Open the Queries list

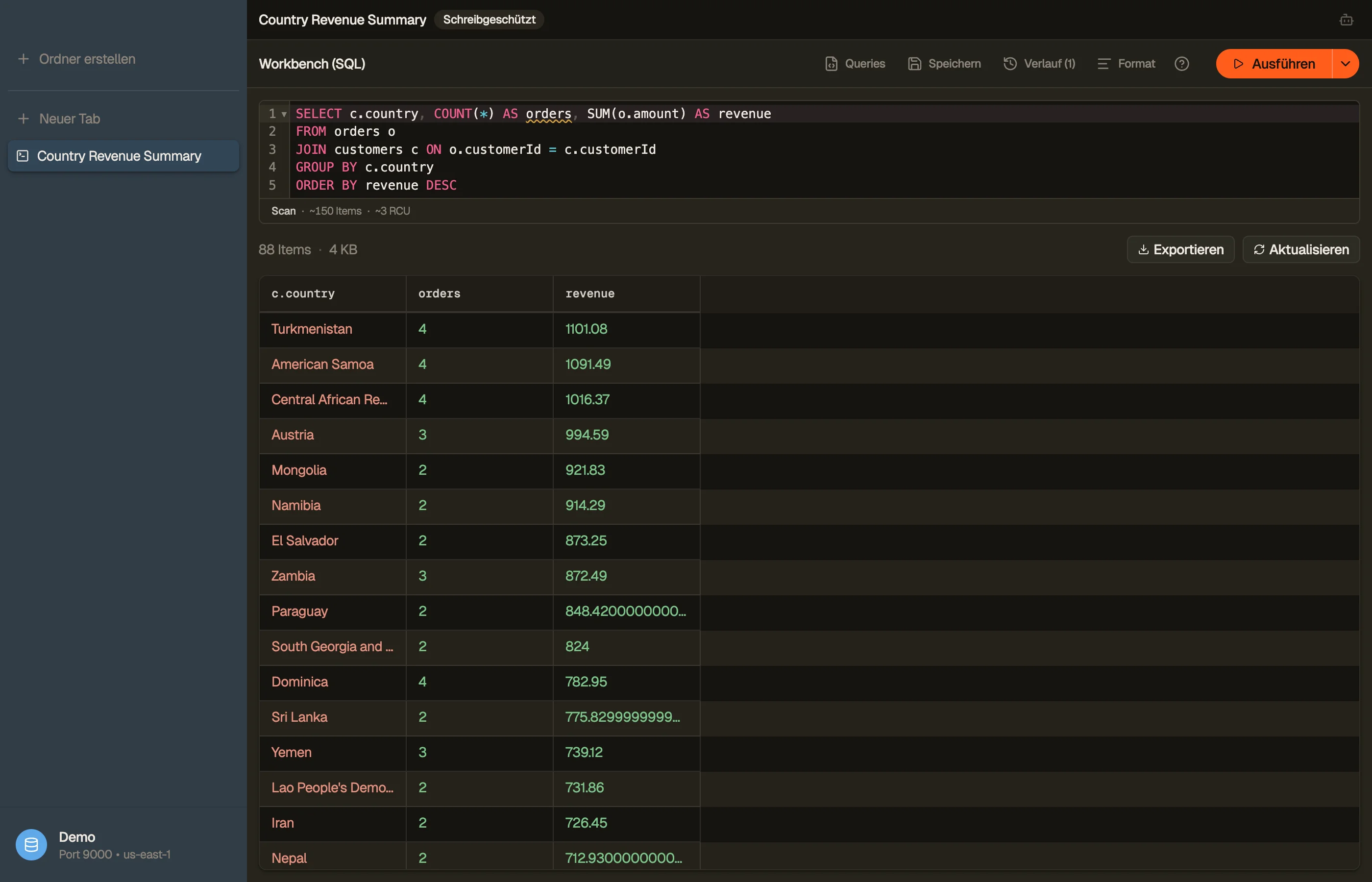tap(855, 64)
